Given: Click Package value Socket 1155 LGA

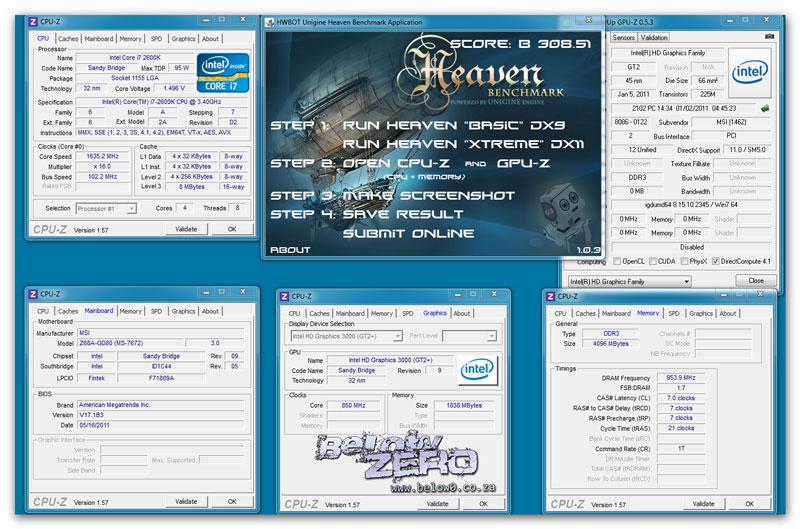Looking at the screenshot, I should pyautogui.click(x=135, y=78).
